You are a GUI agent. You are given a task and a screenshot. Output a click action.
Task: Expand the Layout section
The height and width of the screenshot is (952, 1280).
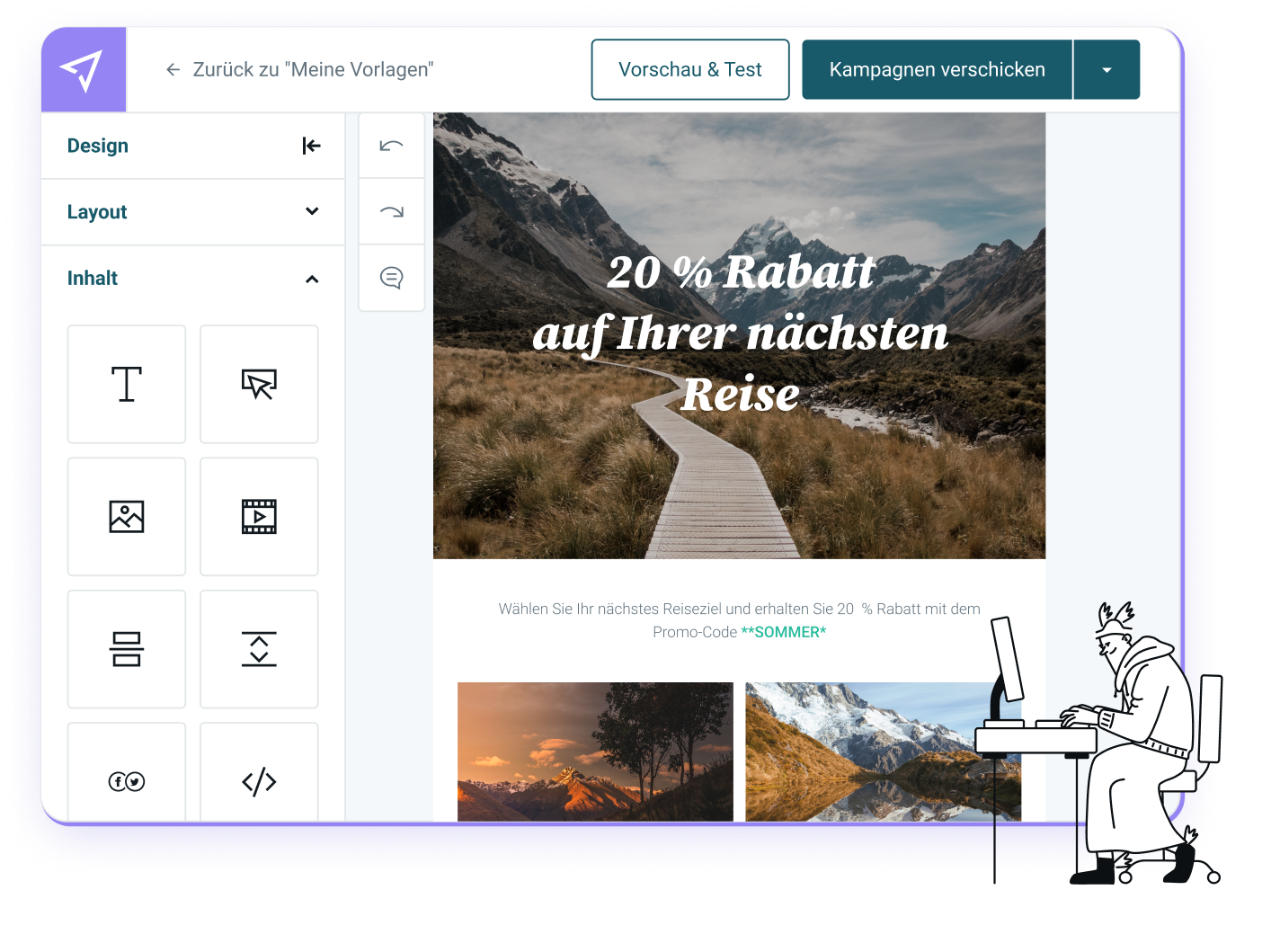tap(312, 211)
